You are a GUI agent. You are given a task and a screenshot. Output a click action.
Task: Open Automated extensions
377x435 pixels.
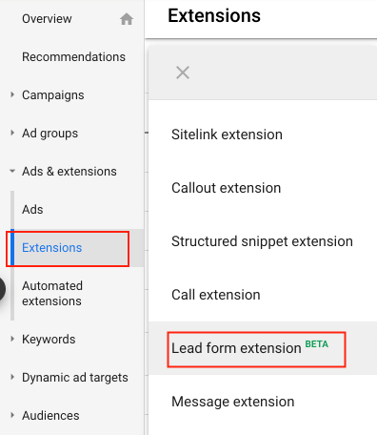(x=52, y=293)
